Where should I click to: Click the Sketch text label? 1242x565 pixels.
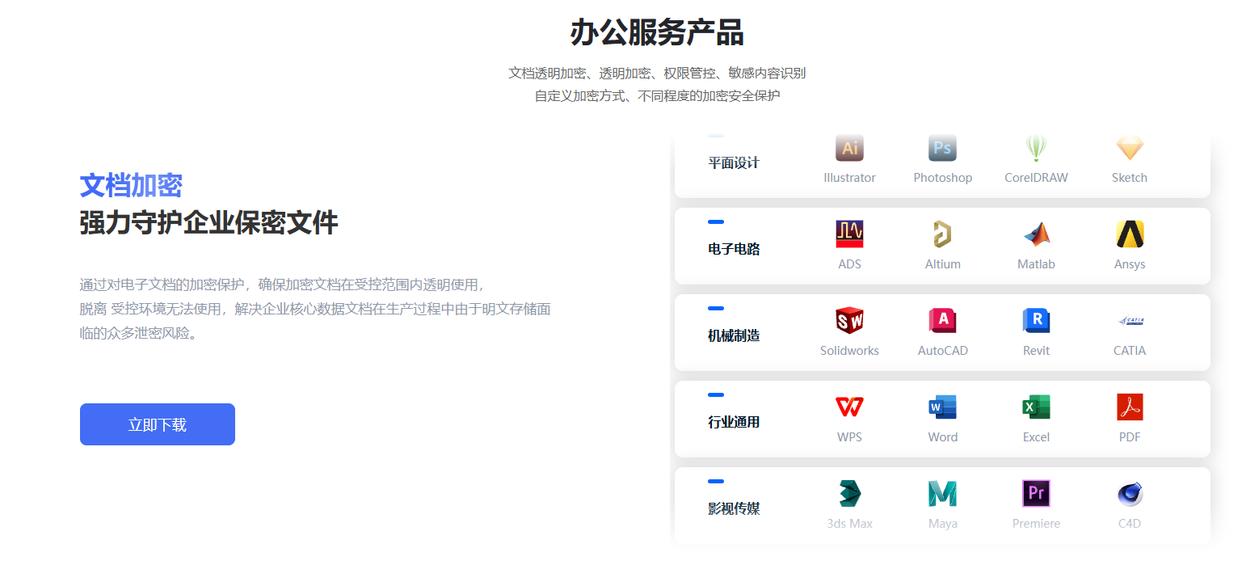1129,178
